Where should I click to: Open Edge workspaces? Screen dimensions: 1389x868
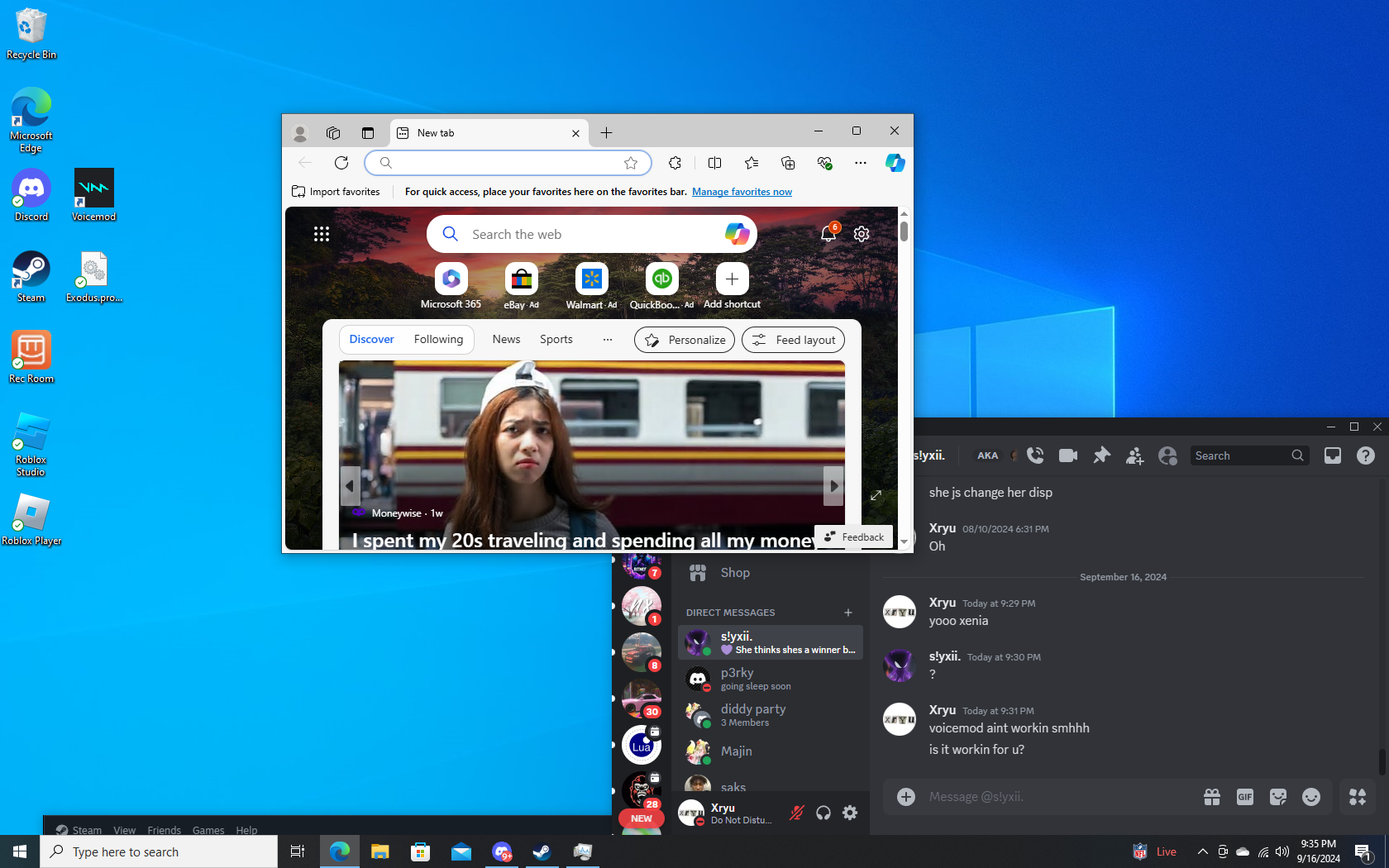333,133
